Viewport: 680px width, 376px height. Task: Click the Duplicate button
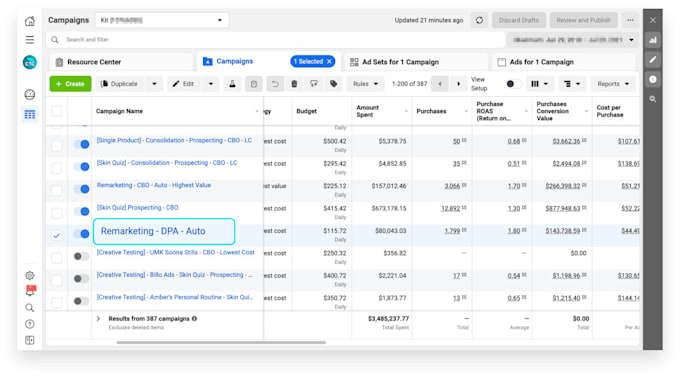click(120, 84)
